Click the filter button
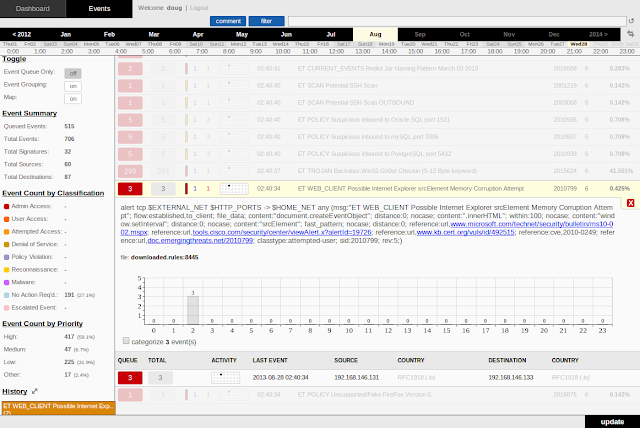 point(267,21)
